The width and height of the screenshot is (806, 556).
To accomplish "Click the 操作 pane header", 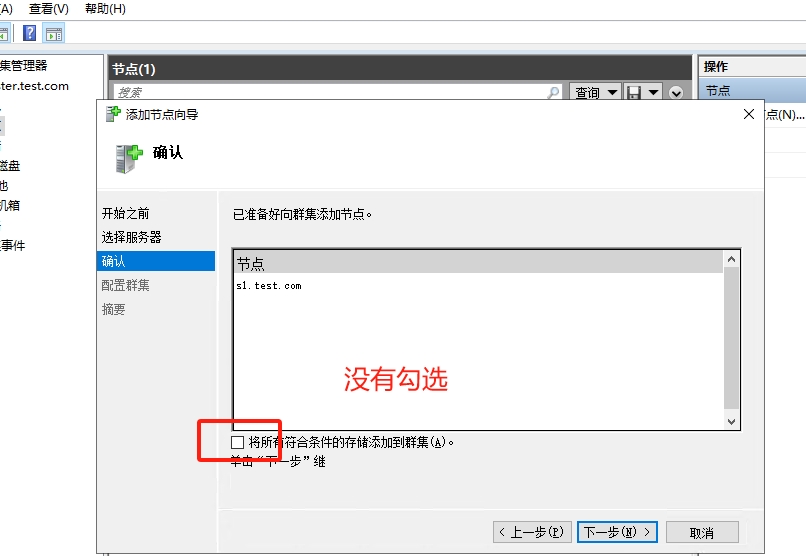I will (753, 66).
